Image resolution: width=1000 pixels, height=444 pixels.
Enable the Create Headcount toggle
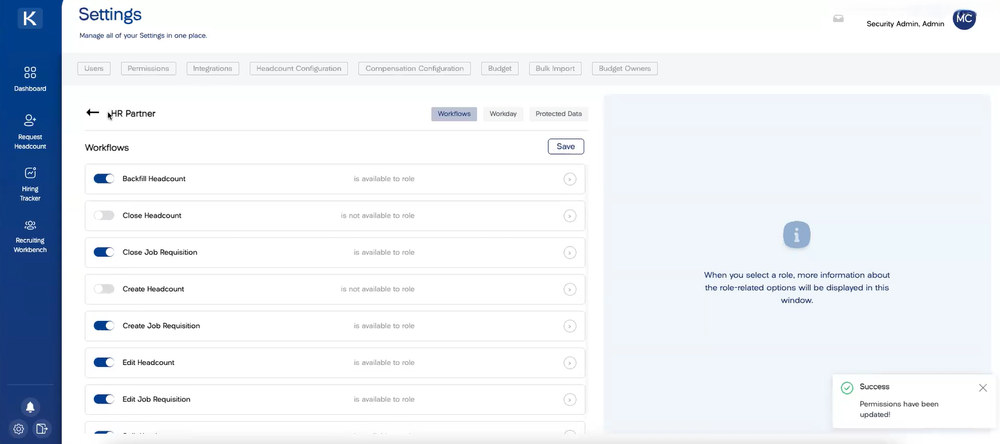[104, 289]
